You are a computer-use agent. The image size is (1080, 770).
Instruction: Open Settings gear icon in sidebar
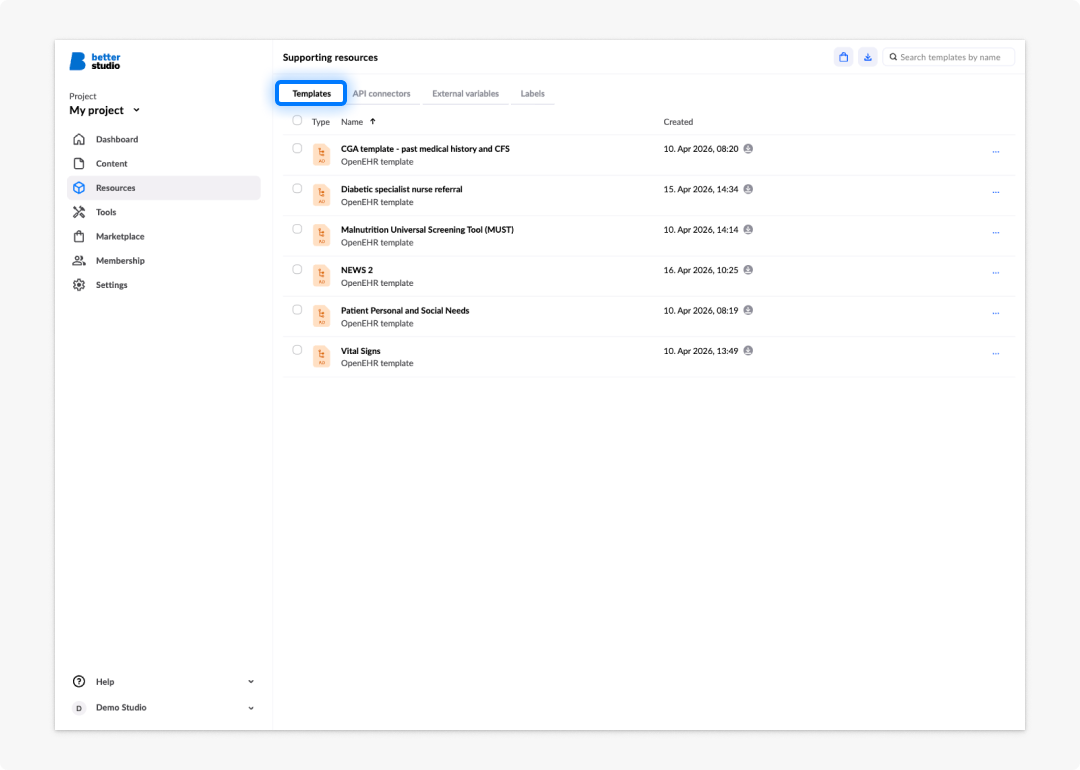click(x=79, y=285)
